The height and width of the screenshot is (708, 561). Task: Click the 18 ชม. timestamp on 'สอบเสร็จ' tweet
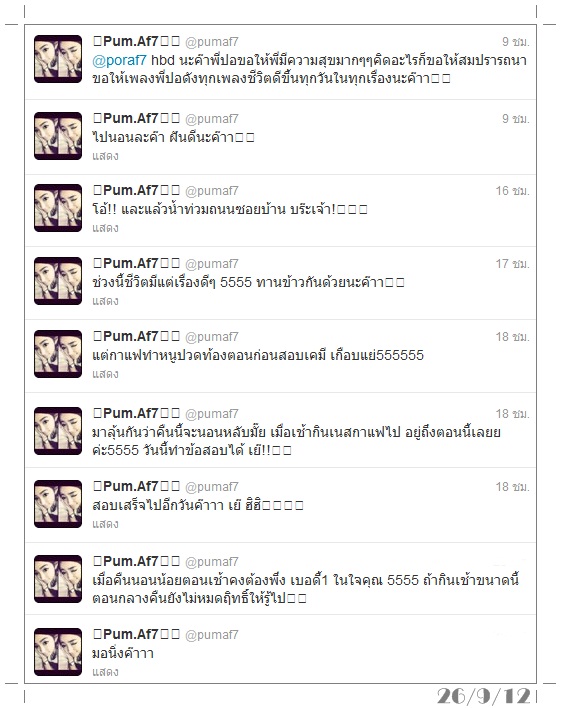tap(512, 487)
